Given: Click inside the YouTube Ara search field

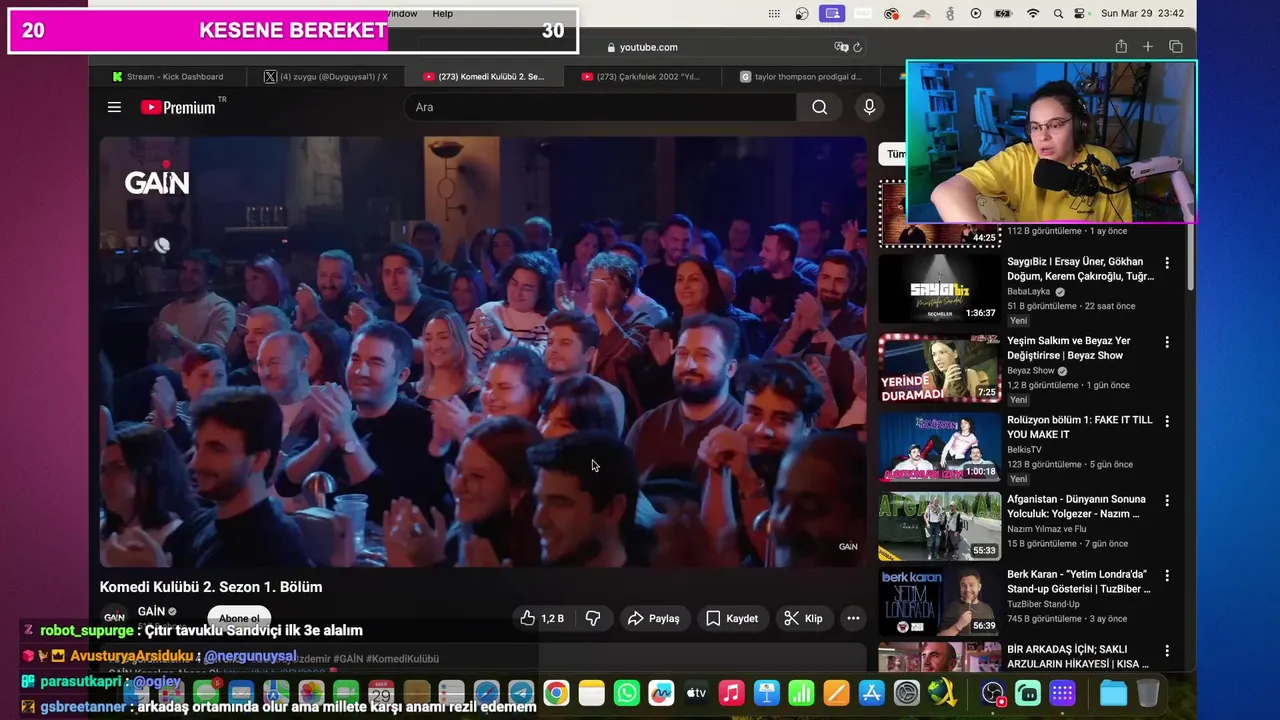Looking at the screenshot, I should (600, 107).
